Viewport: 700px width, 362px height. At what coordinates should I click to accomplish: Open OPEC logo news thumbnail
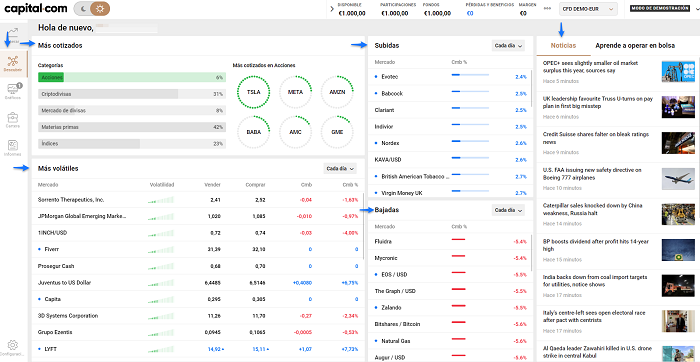pyautogui.click(x=678, y=71)
